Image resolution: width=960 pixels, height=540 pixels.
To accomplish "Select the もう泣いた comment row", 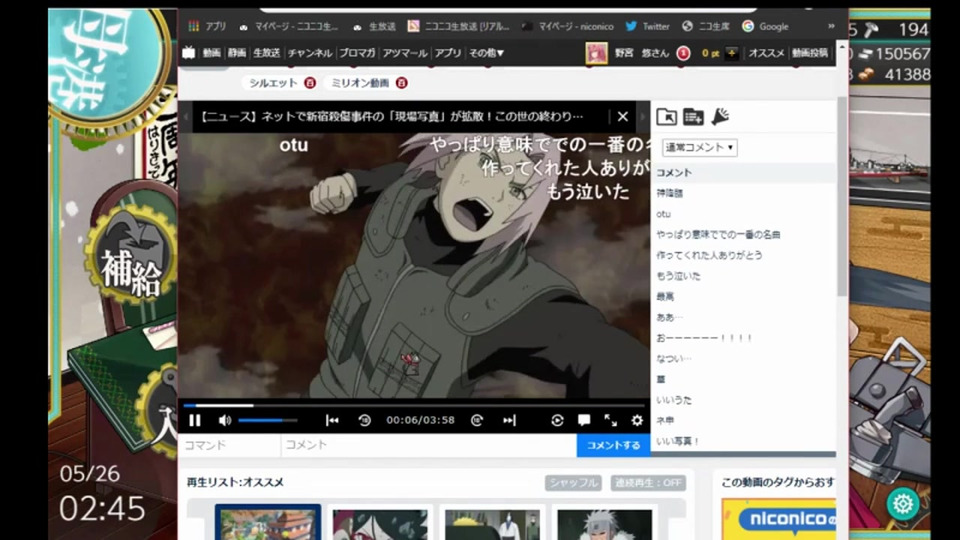I will pyautogui.click(x=743, y=276).
